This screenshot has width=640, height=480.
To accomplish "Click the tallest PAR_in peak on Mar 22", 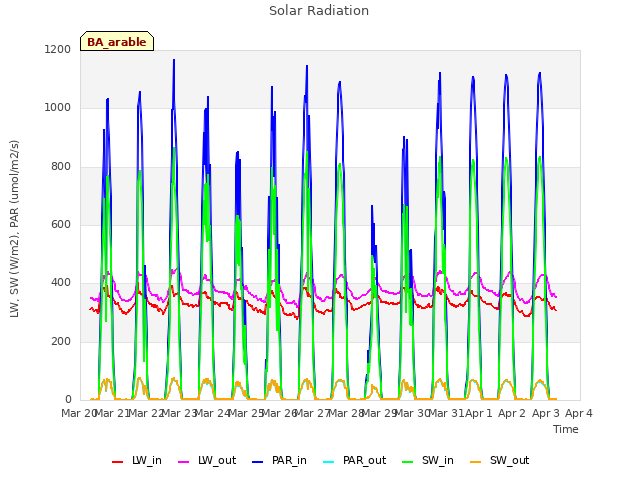I will coord(174,60).
